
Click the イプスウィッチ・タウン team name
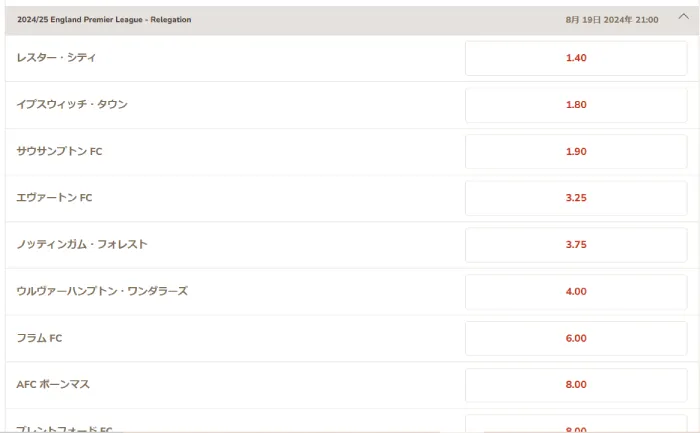click(x=72, y=104)
